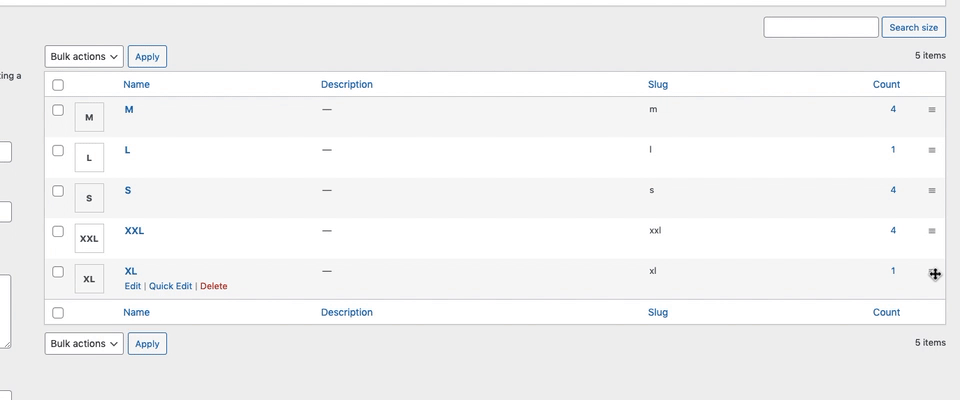Click the drag handle icon for S row
The height and width of the screenshot is (400, 960).
point(932,190)
